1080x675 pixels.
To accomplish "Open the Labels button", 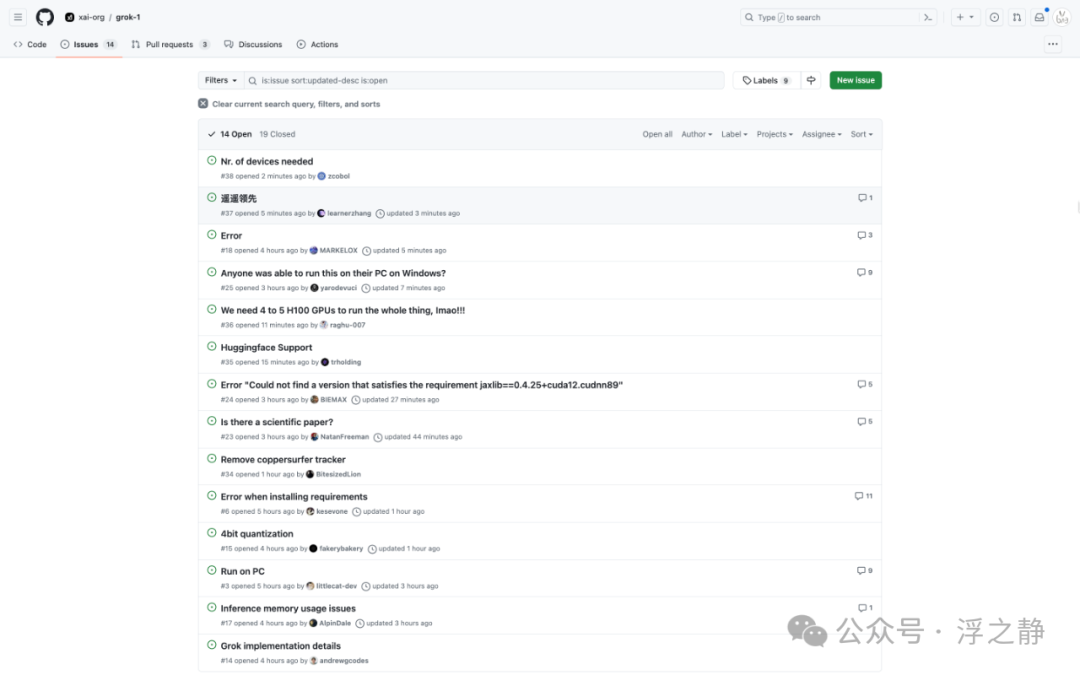I will 766,81.
